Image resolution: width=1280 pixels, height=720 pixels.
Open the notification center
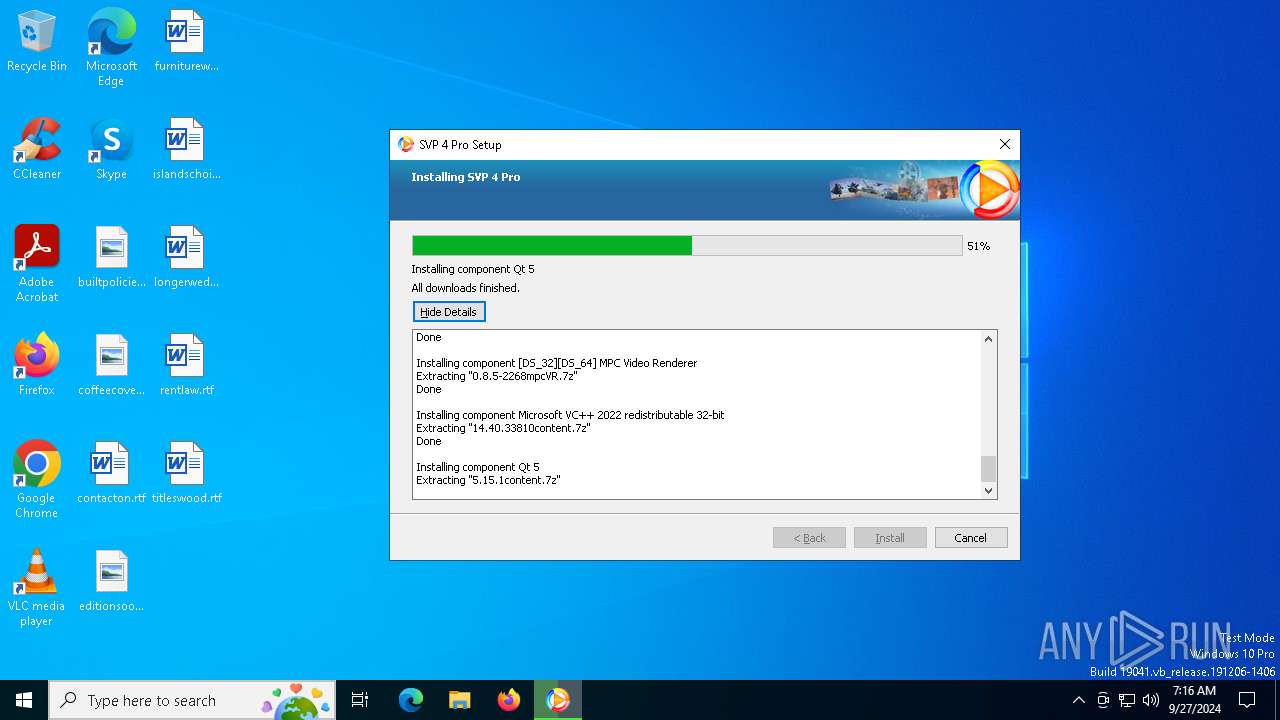pyautogui.click(x=1247, y=700)
